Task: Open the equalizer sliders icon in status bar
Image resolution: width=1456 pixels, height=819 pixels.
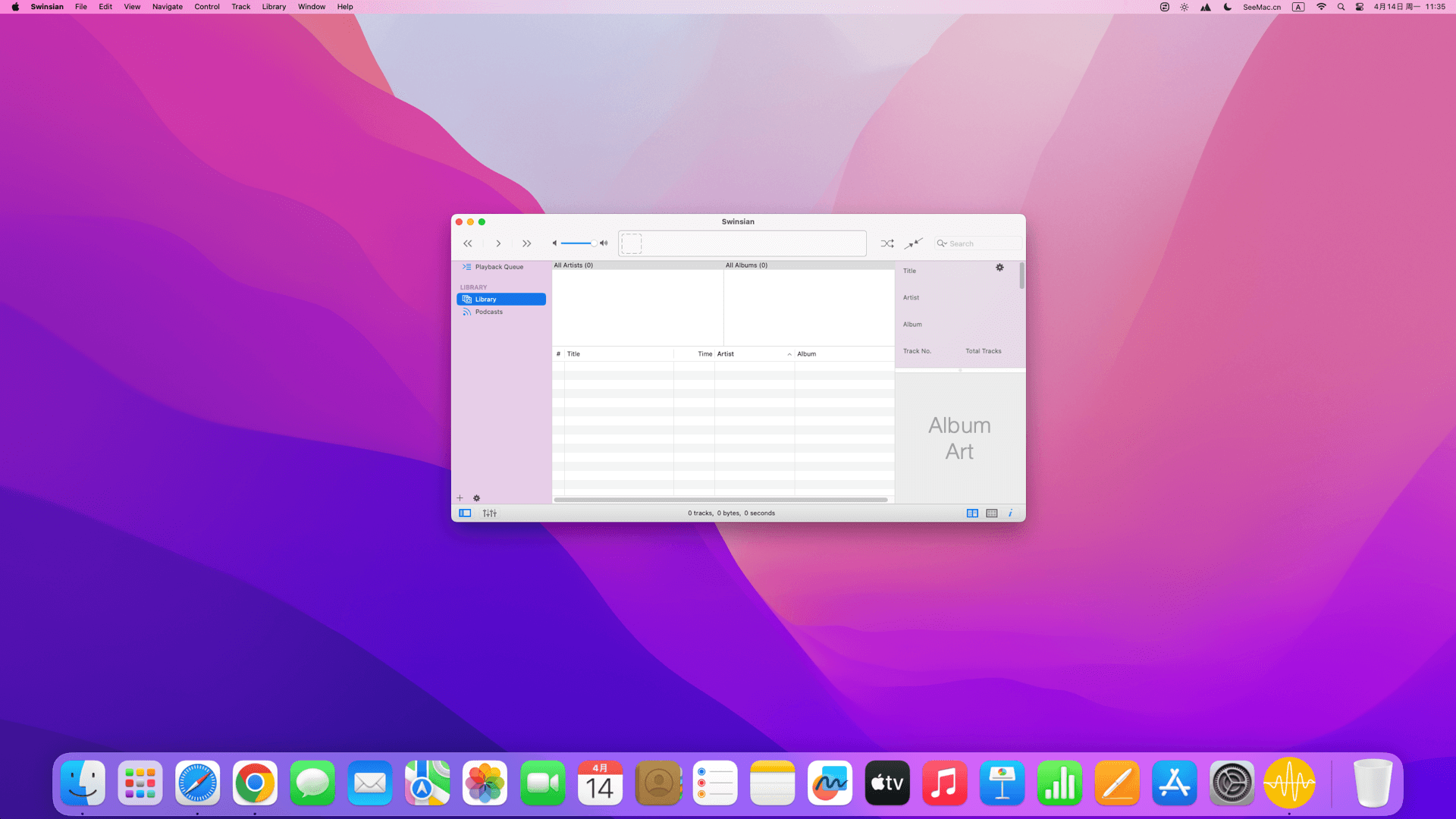Action: tap(490, 513)
